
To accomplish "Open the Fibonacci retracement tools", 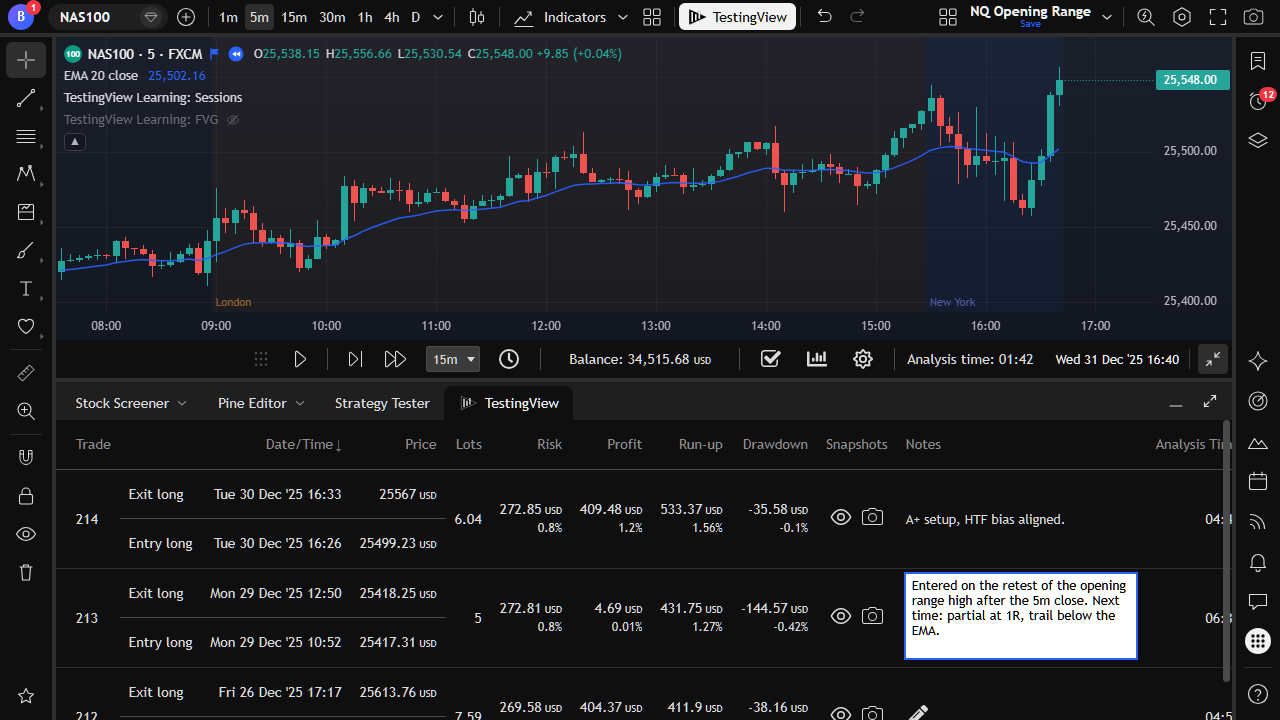I will (x=26, y=136).
